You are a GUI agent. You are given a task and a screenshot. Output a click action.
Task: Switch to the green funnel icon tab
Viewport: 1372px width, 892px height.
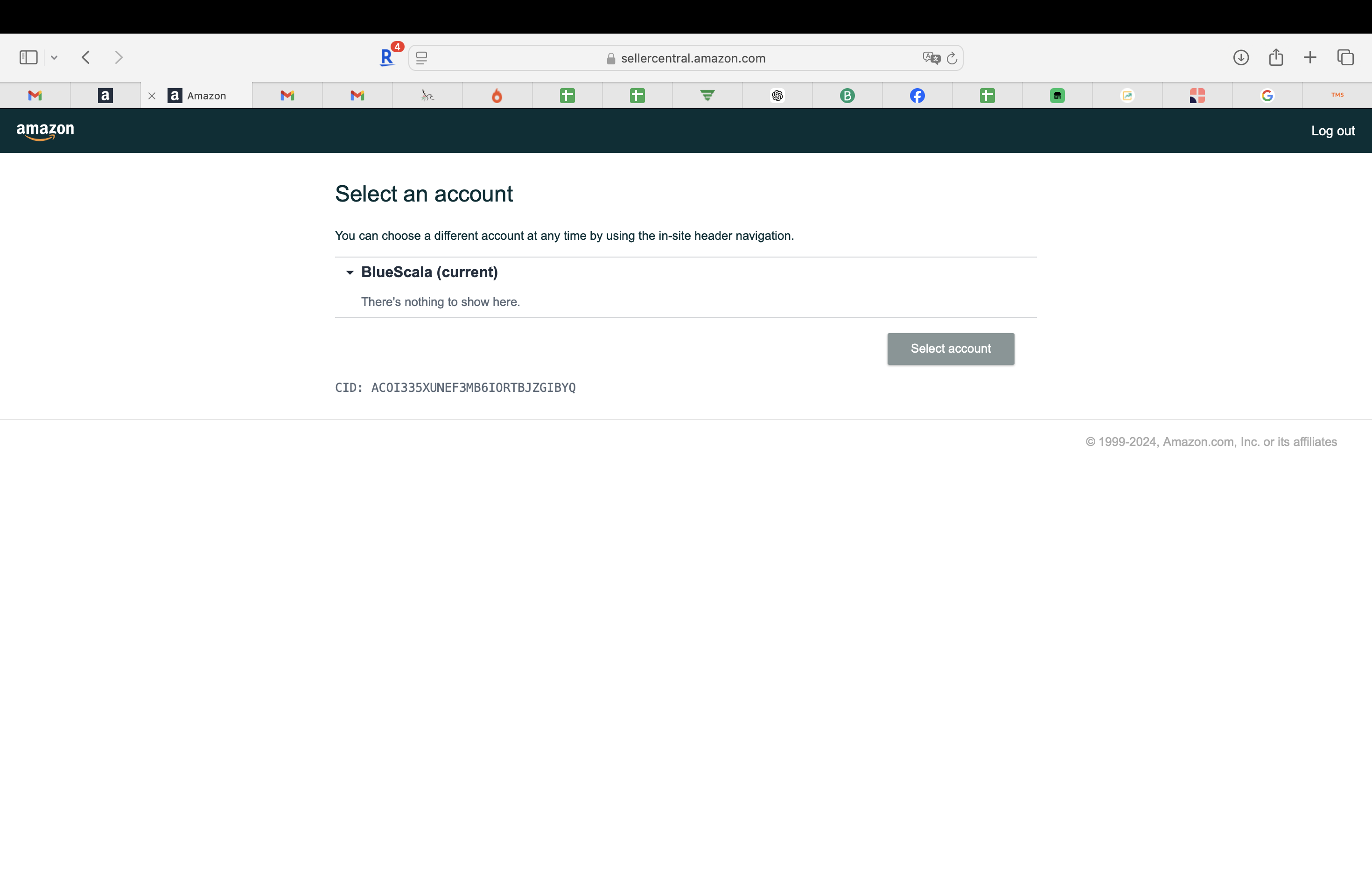pyautogui.click(x=707, y=96)
